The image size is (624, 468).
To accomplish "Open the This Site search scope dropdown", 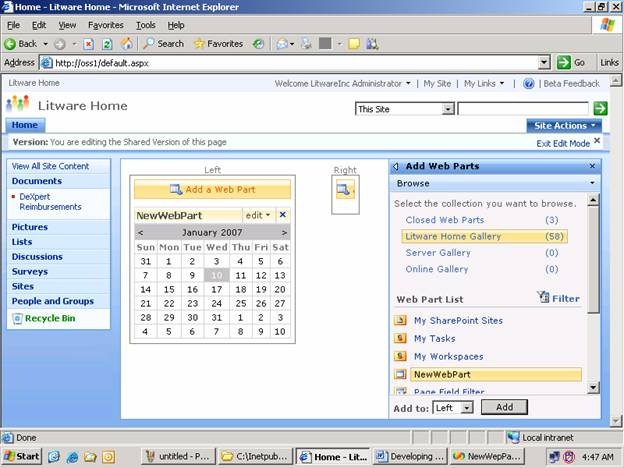I will 448,109.
